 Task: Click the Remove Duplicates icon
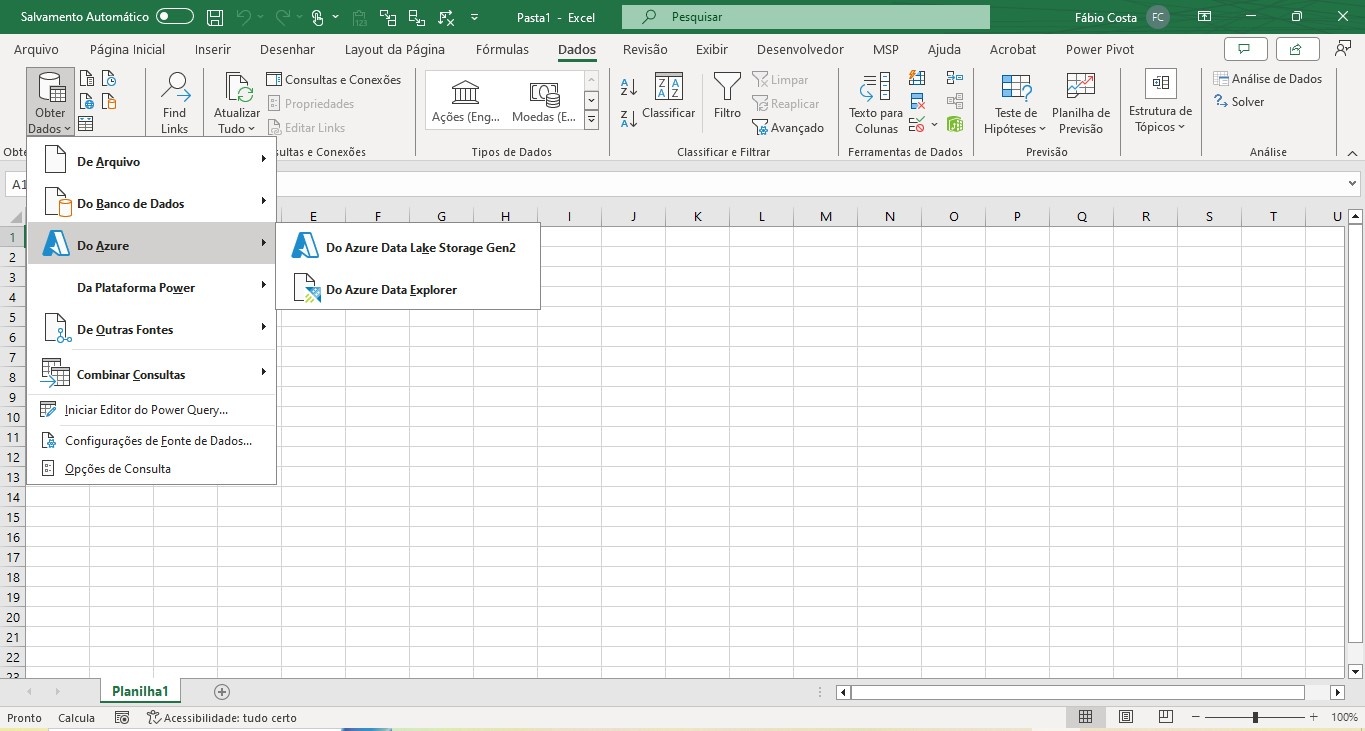(x=917, y=102)
